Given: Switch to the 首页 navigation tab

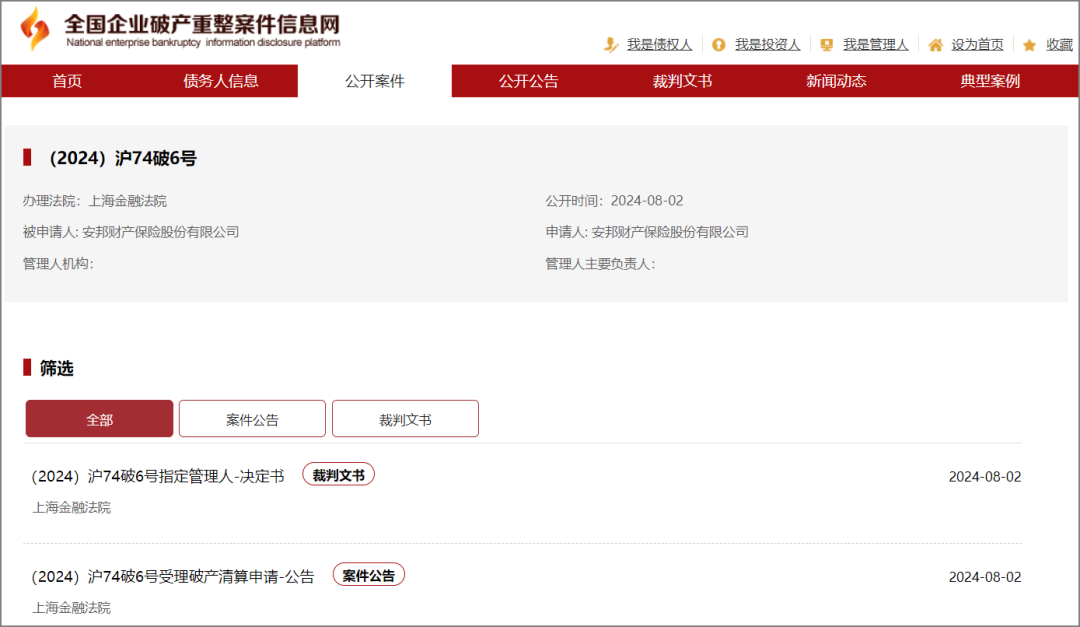Looking at the screenshot, I should tap(66, 81).
